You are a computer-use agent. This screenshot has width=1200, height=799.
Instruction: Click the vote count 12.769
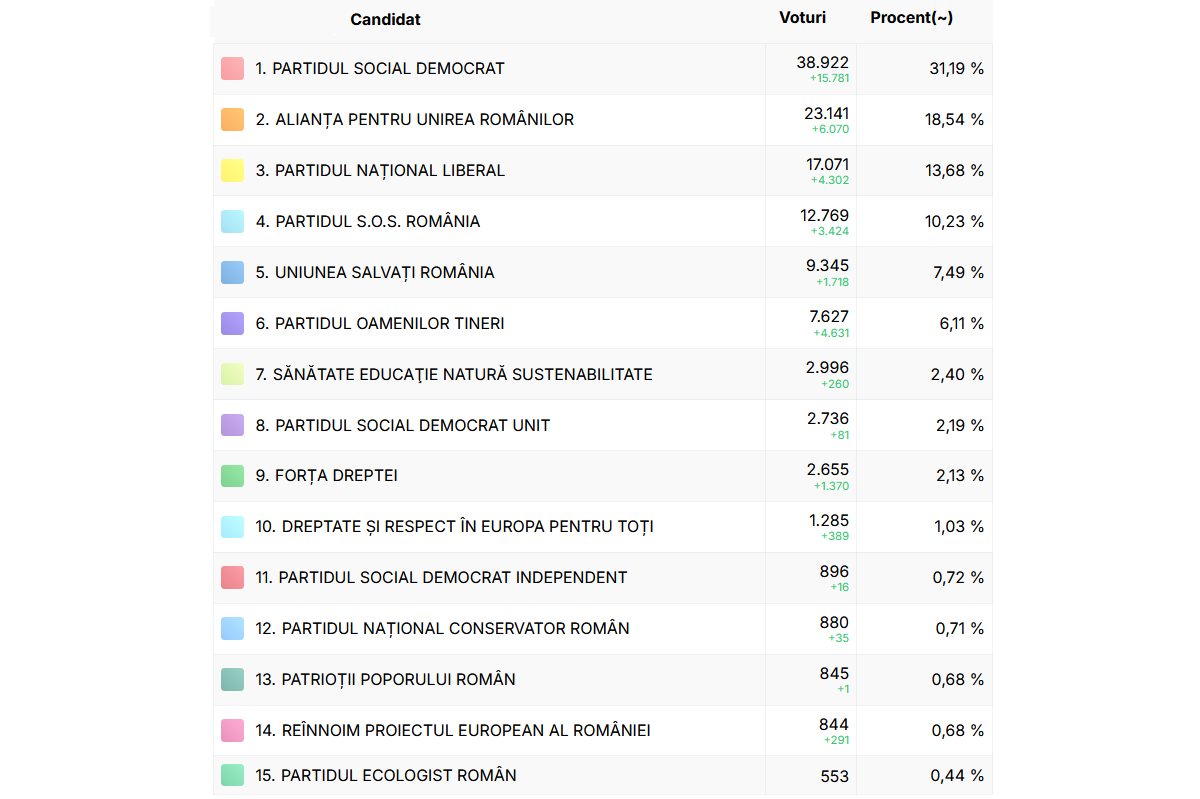pos(825,215)
